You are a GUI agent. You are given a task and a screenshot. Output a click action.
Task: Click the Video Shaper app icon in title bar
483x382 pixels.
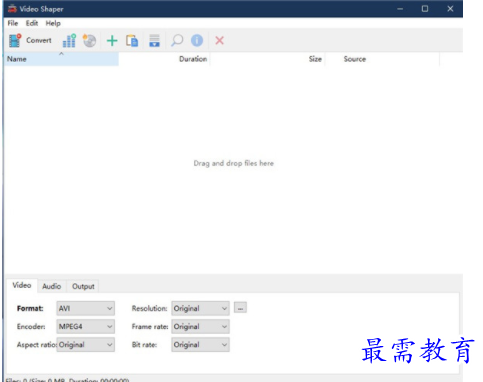pos(12,9)
